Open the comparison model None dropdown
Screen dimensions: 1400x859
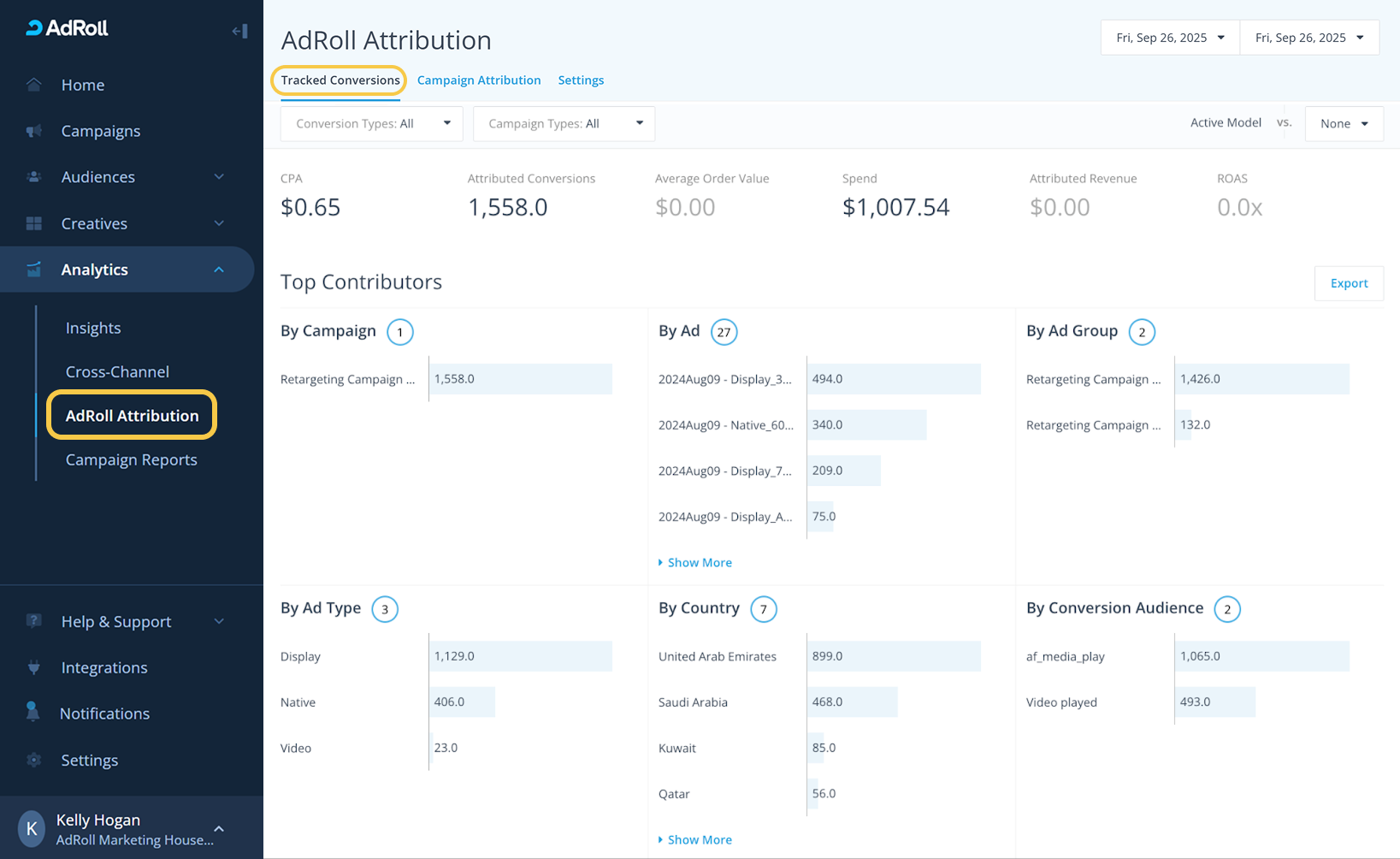[x=1344, y=124]
